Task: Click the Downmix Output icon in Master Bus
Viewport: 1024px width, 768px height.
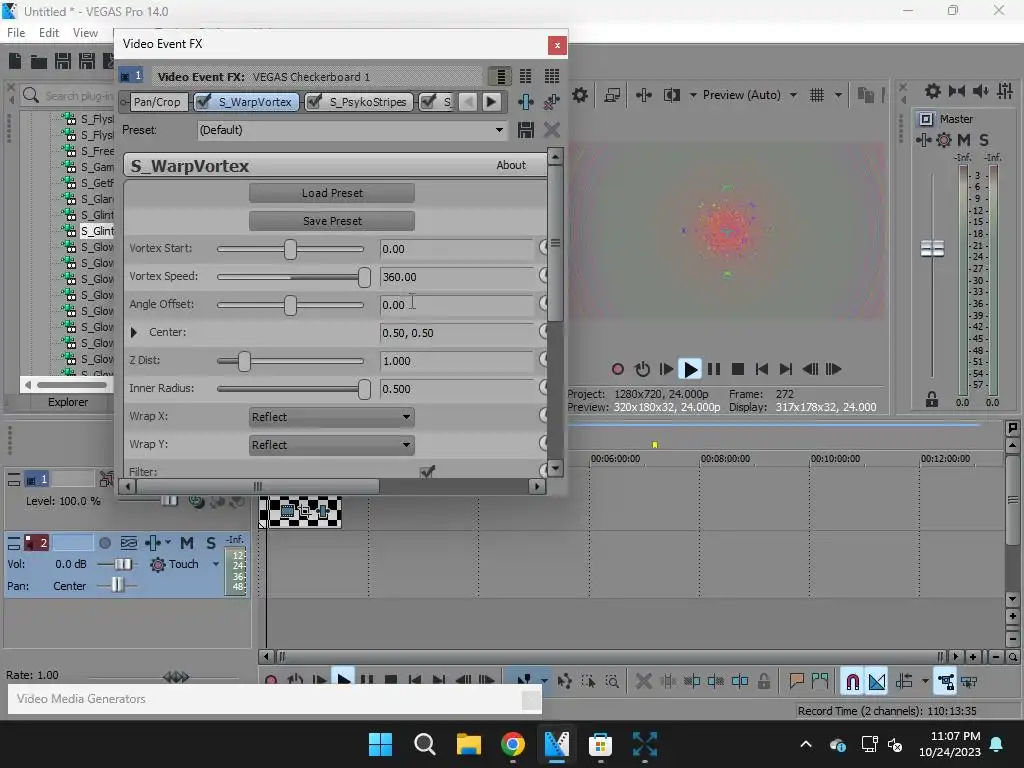Action: point(957,91)
